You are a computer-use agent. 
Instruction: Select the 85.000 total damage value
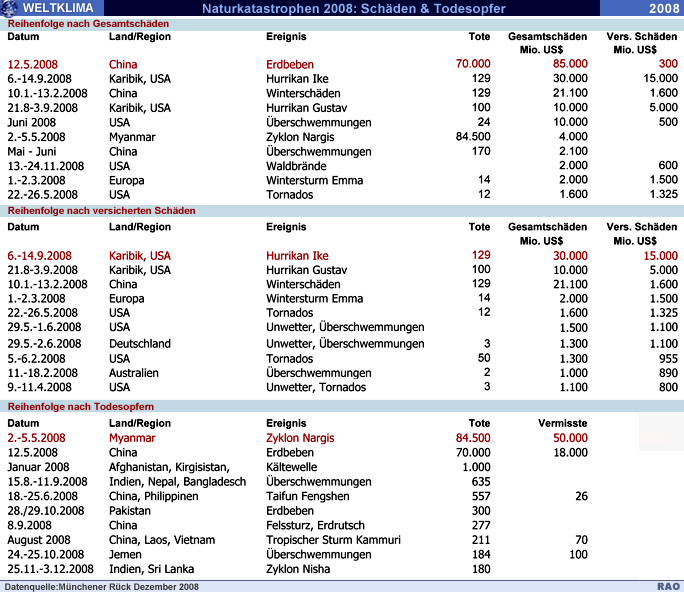570,64
